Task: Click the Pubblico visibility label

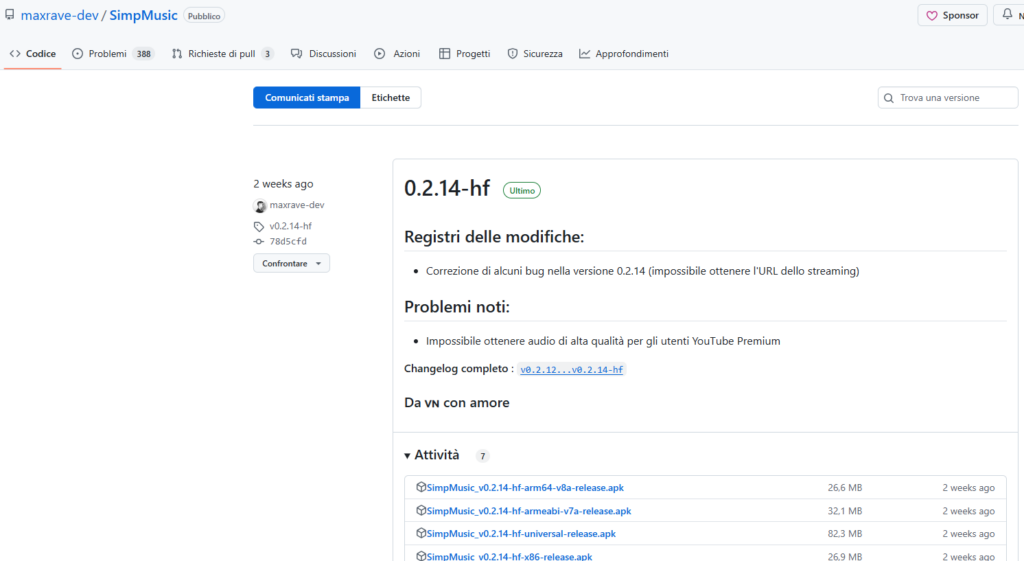Action: click(x=204, y=16)
